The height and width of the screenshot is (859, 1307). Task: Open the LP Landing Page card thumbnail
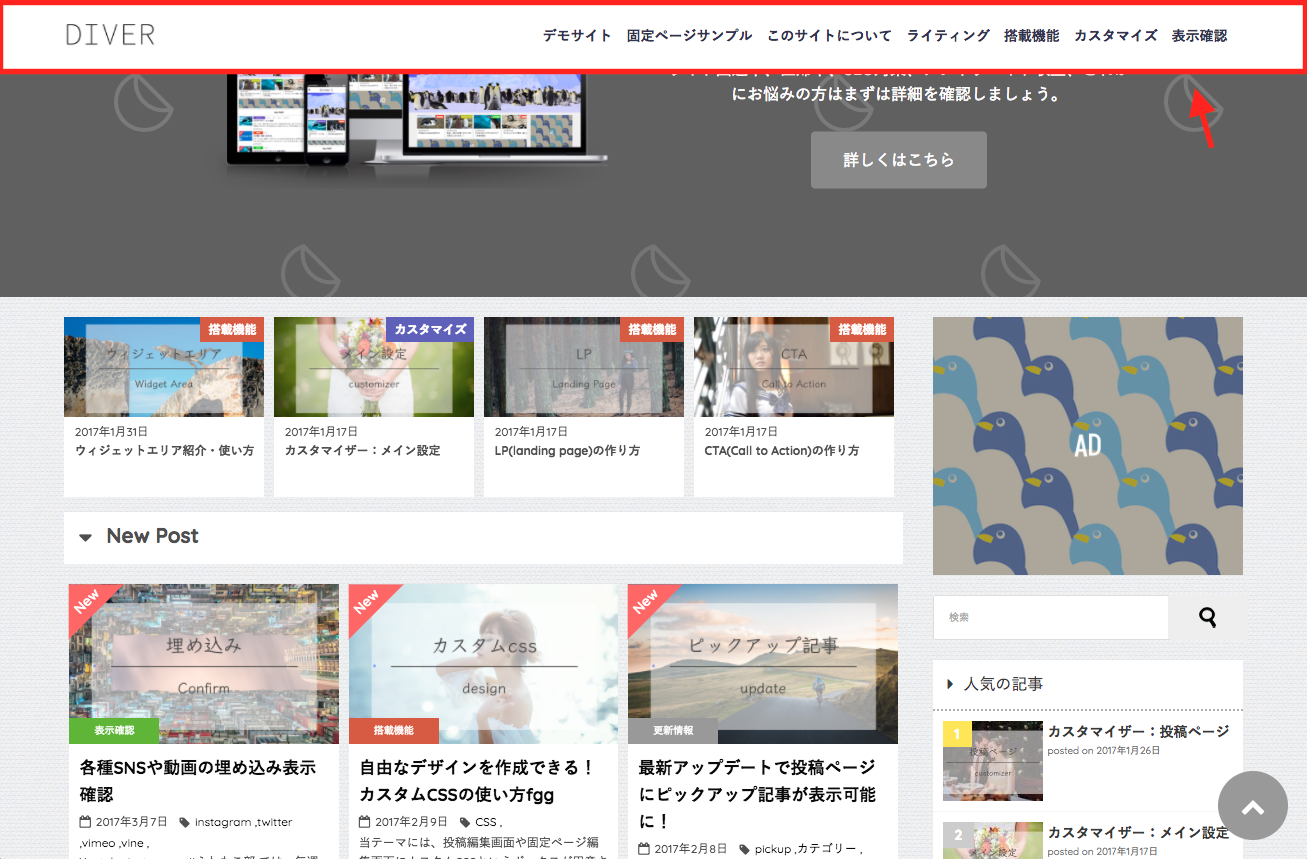pyautogui.click(x=584, y=367)
